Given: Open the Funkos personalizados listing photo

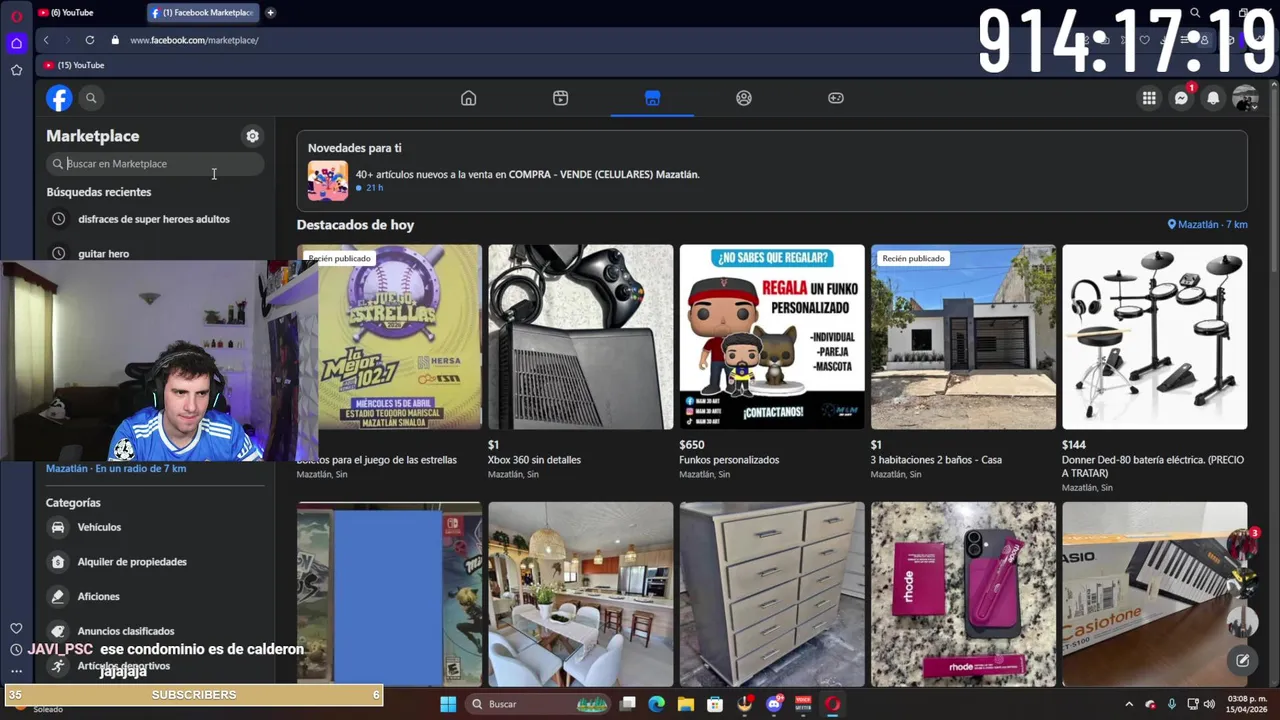Looking at the screenshot, I should point(772,337).
